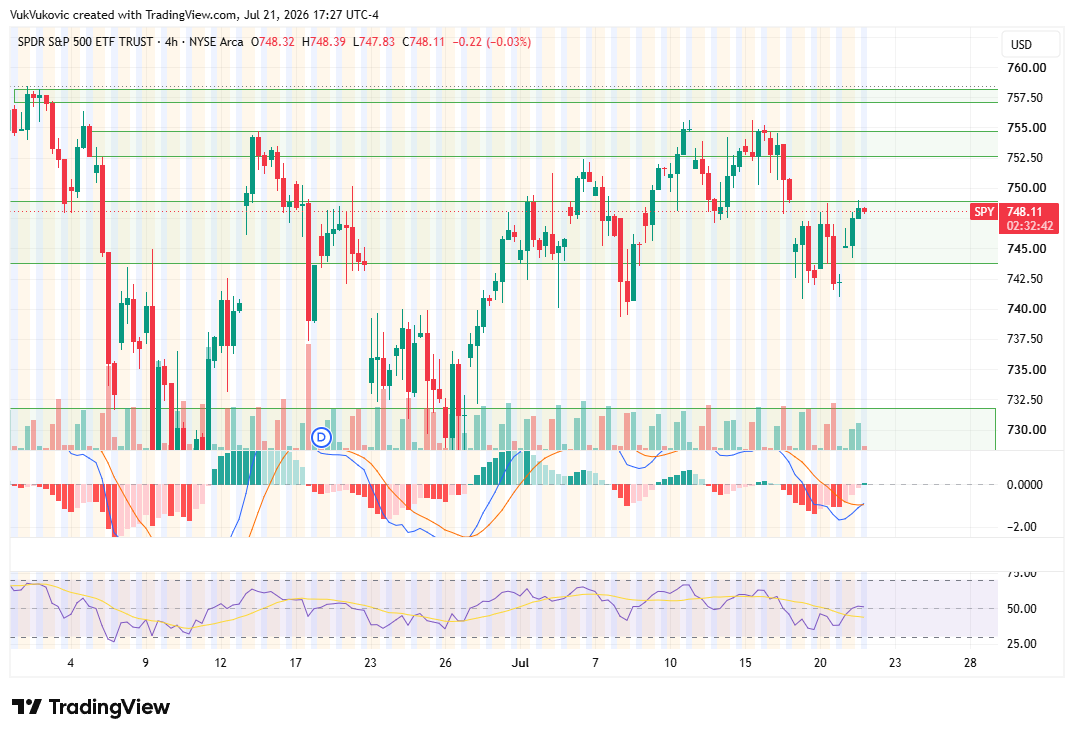This screenshot has height=737, width=1074.
Task: Select the 4h interval label
Action: pyautogui.click(x=171, y=42)
